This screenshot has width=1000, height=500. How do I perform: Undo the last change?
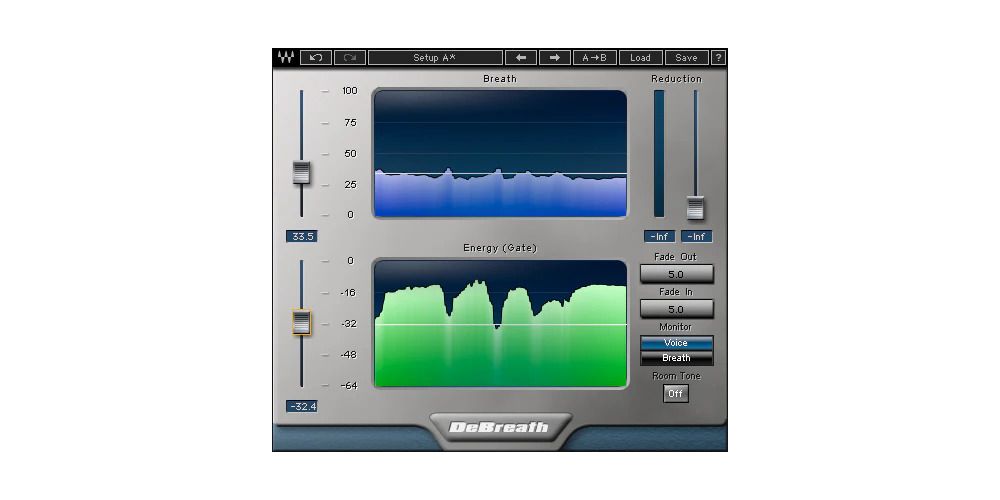[316, 57]
